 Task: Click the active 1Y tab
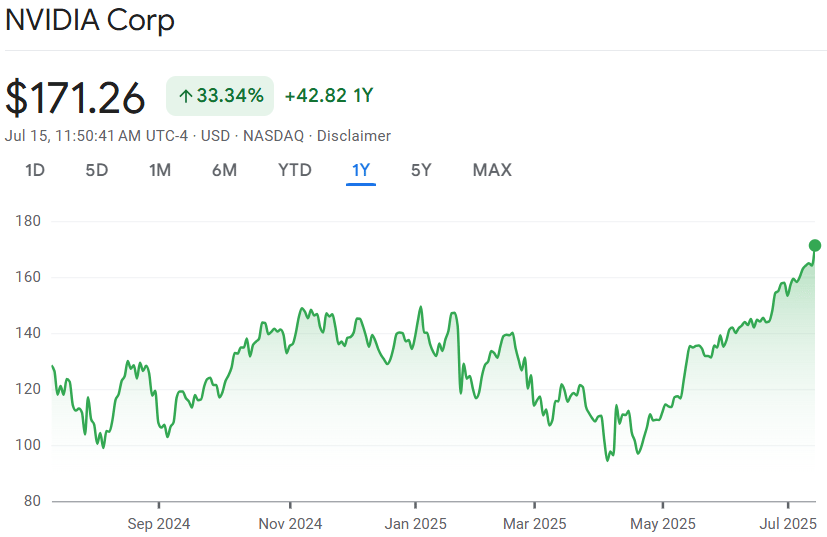(361, 170)
